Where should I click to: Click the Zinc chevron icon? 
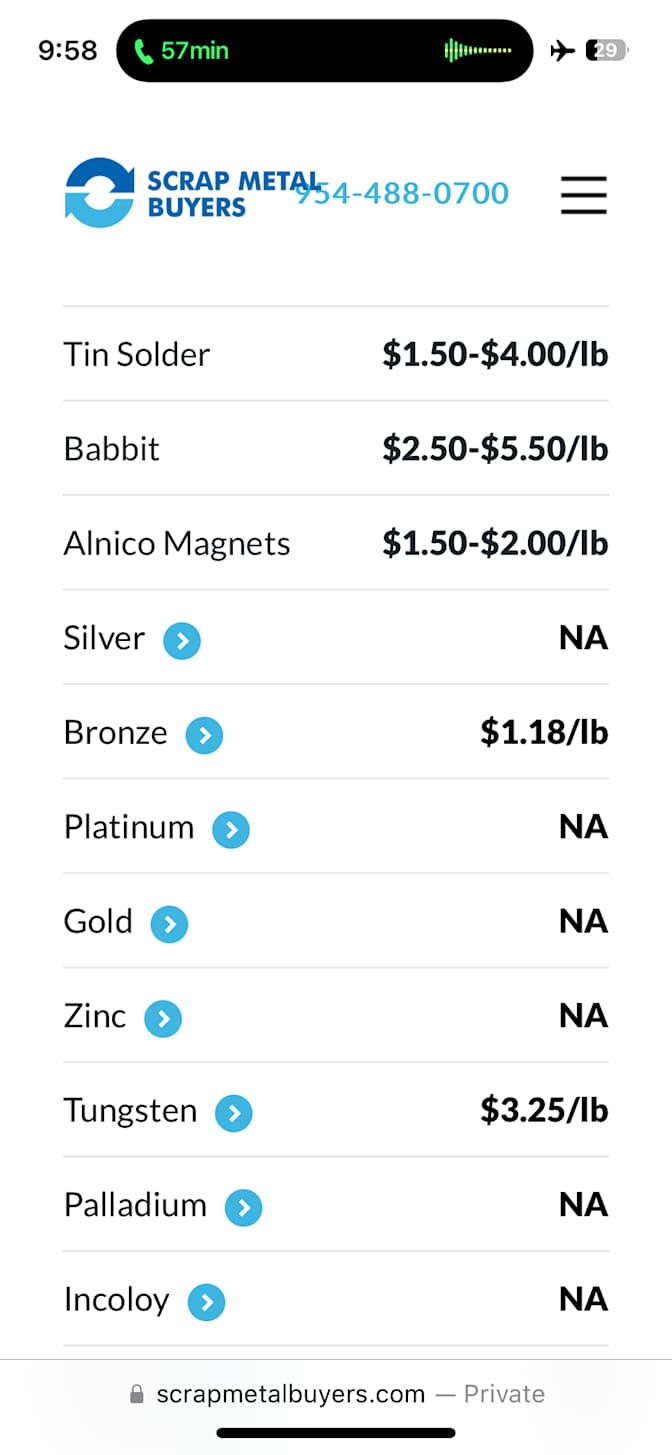click(163, 1018)
